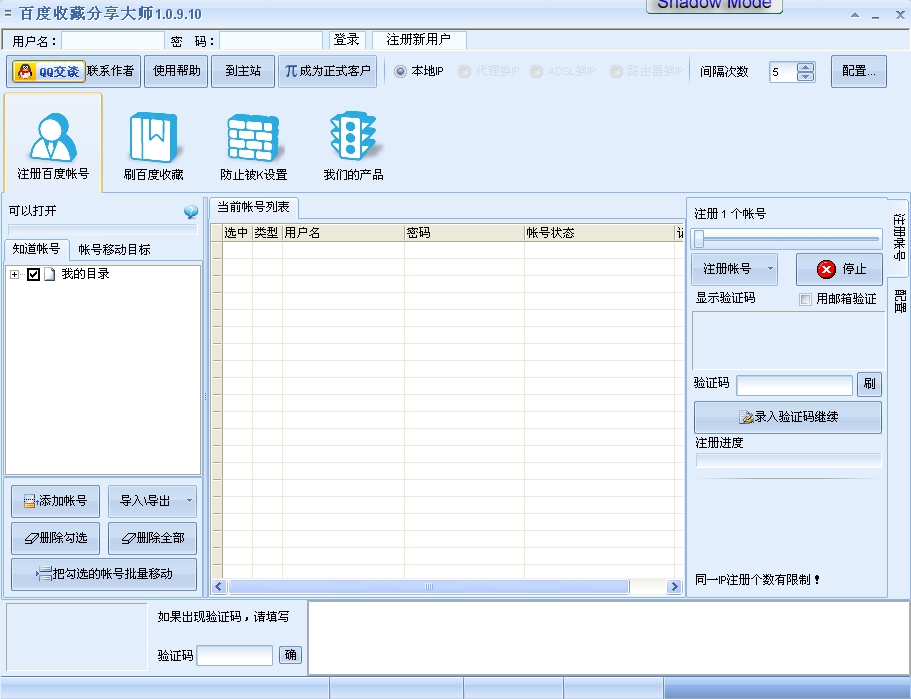The height and width of the screenshot is (699, 911).
Task: Click the file icon beside 我的目录
Action: (x=49, y=274)
